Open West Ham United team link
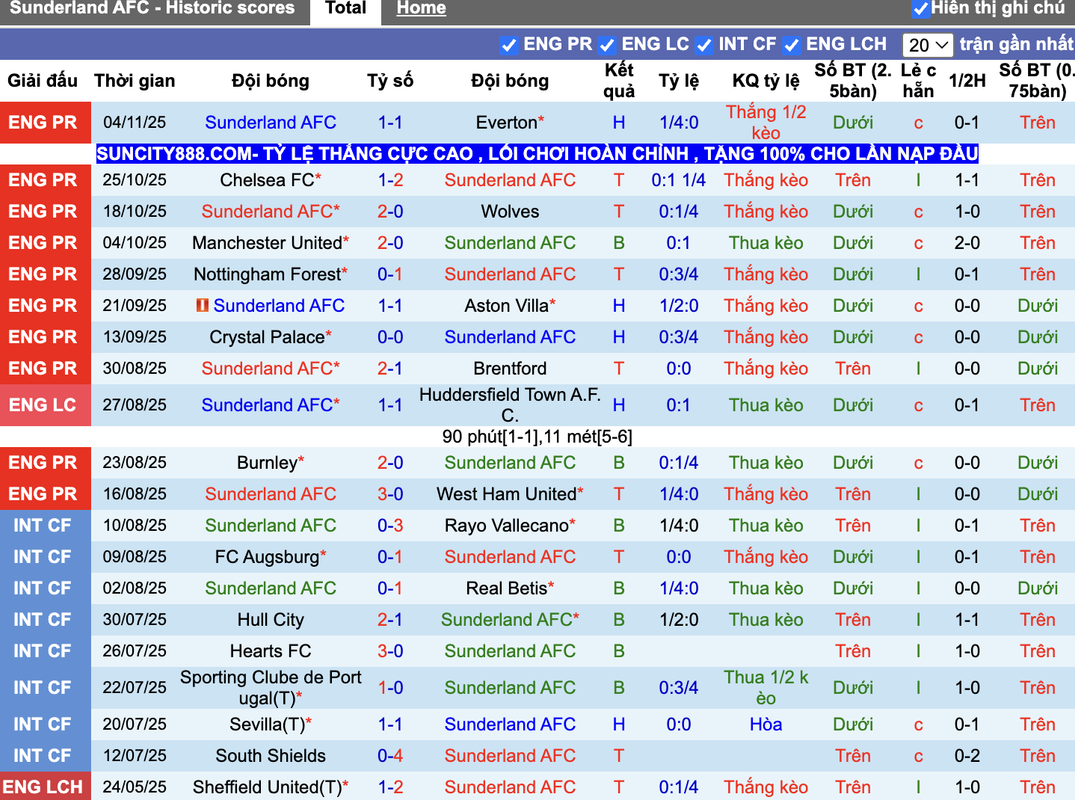 click(x=506, y=494)
